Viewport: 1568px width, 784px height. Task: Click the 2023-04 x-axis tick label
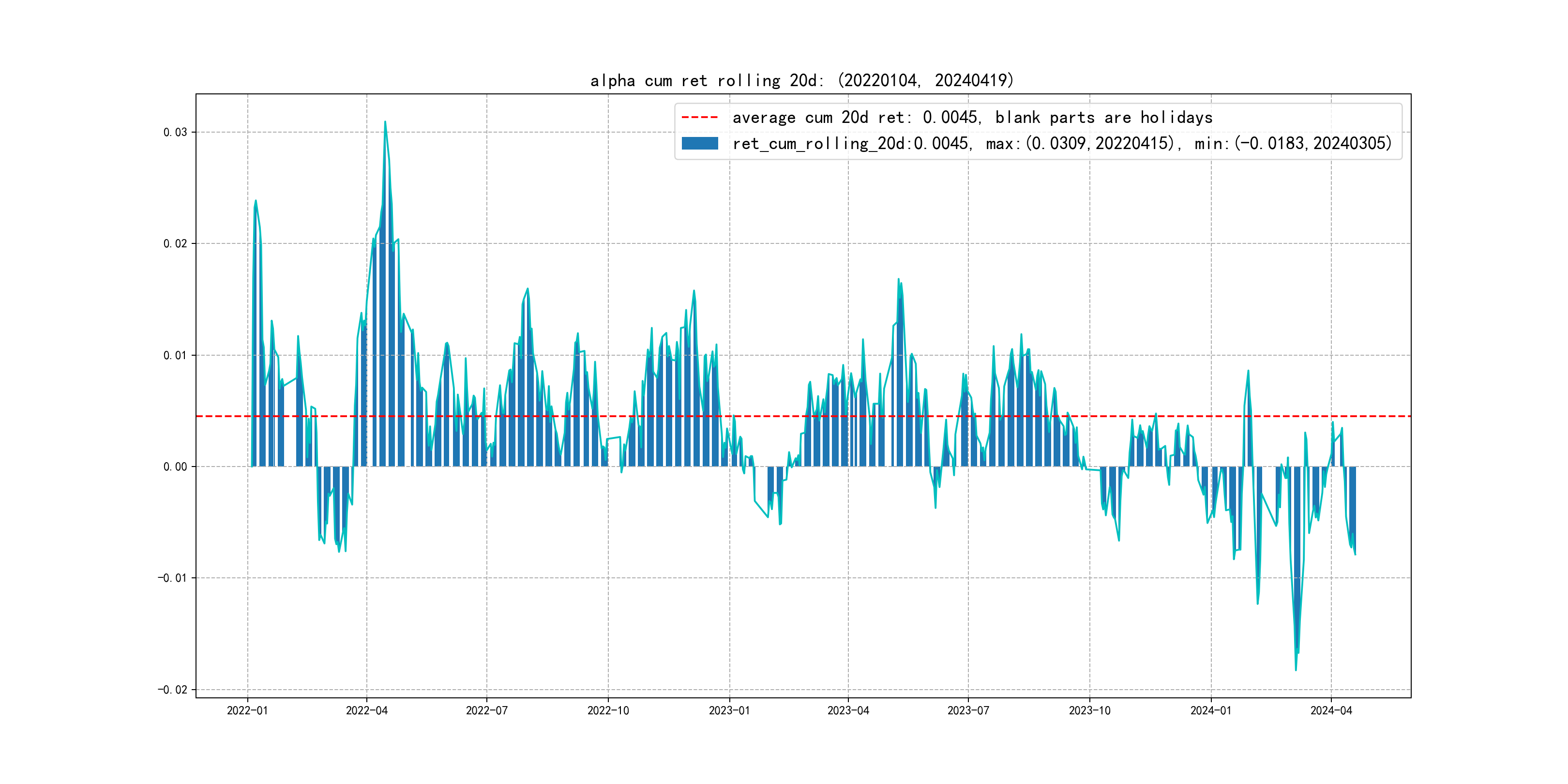point(848,710)
